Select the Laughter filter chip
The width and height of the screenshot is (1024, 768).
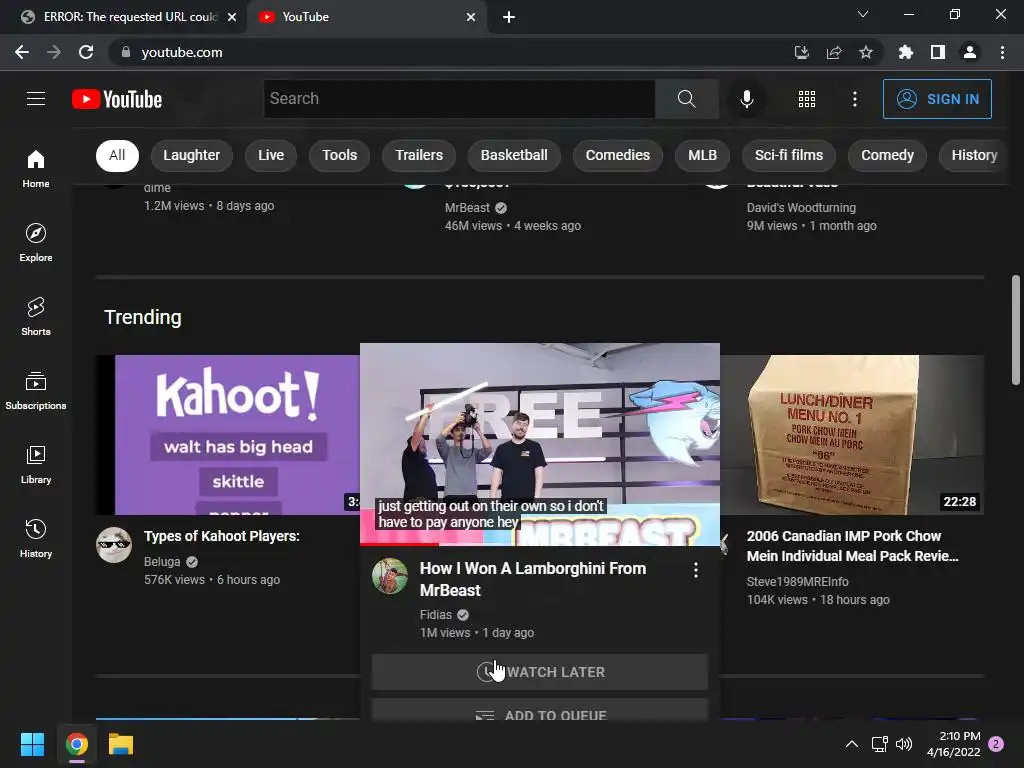[x=191, y=155]
